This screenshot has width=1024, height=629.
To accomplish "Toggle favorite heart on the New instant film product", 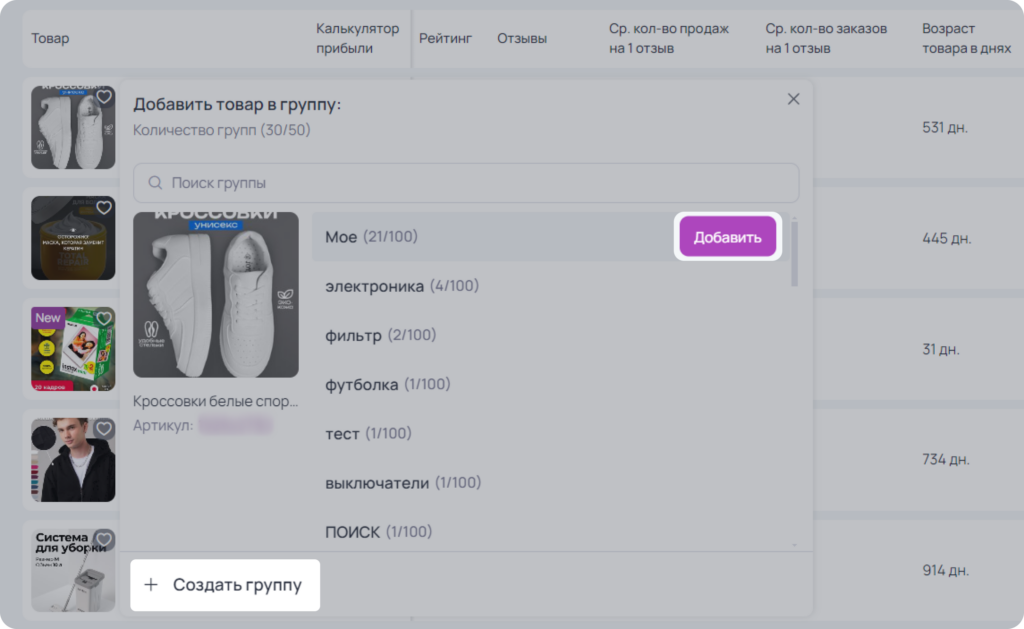I will 104,318.
